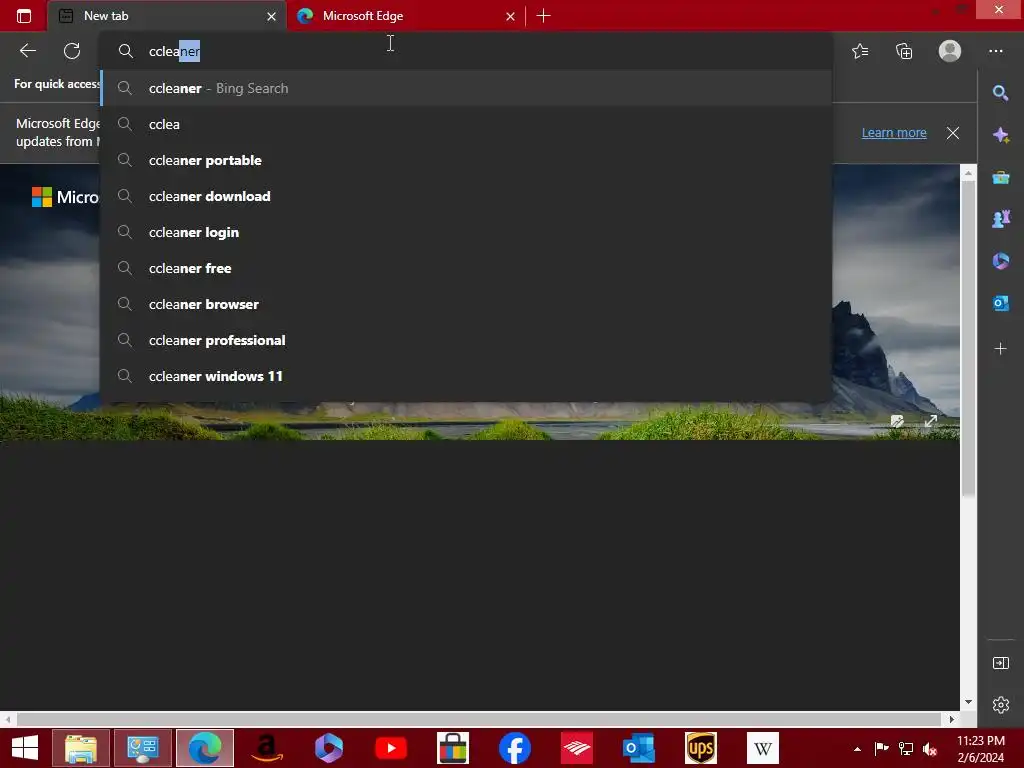Hide the sidebar with the panel icon
The width and height of the screenshot is (1024, 768).
coord(1000,663)
